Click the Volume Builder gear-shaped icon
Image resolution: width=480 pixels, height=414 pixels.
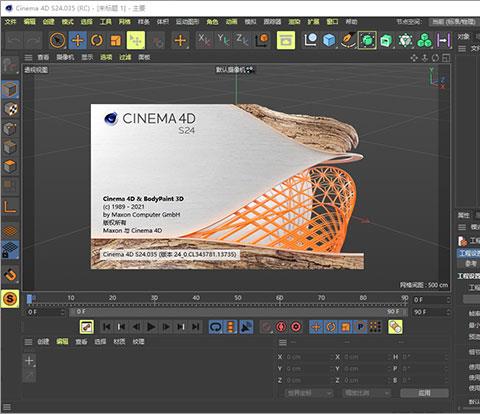pos(405,40)
